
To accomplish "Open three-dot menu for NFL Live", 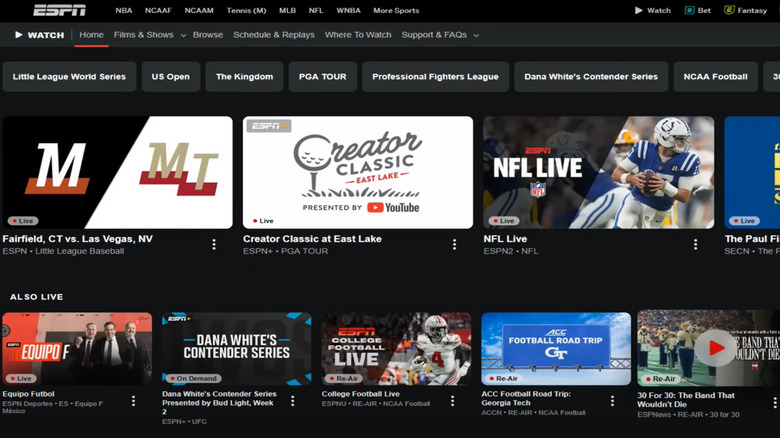I will [x=695, y=244].
